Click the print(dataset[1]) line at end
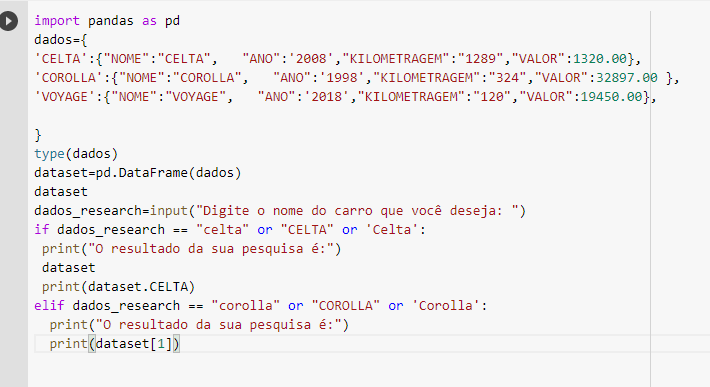 (x=115, y=344)
